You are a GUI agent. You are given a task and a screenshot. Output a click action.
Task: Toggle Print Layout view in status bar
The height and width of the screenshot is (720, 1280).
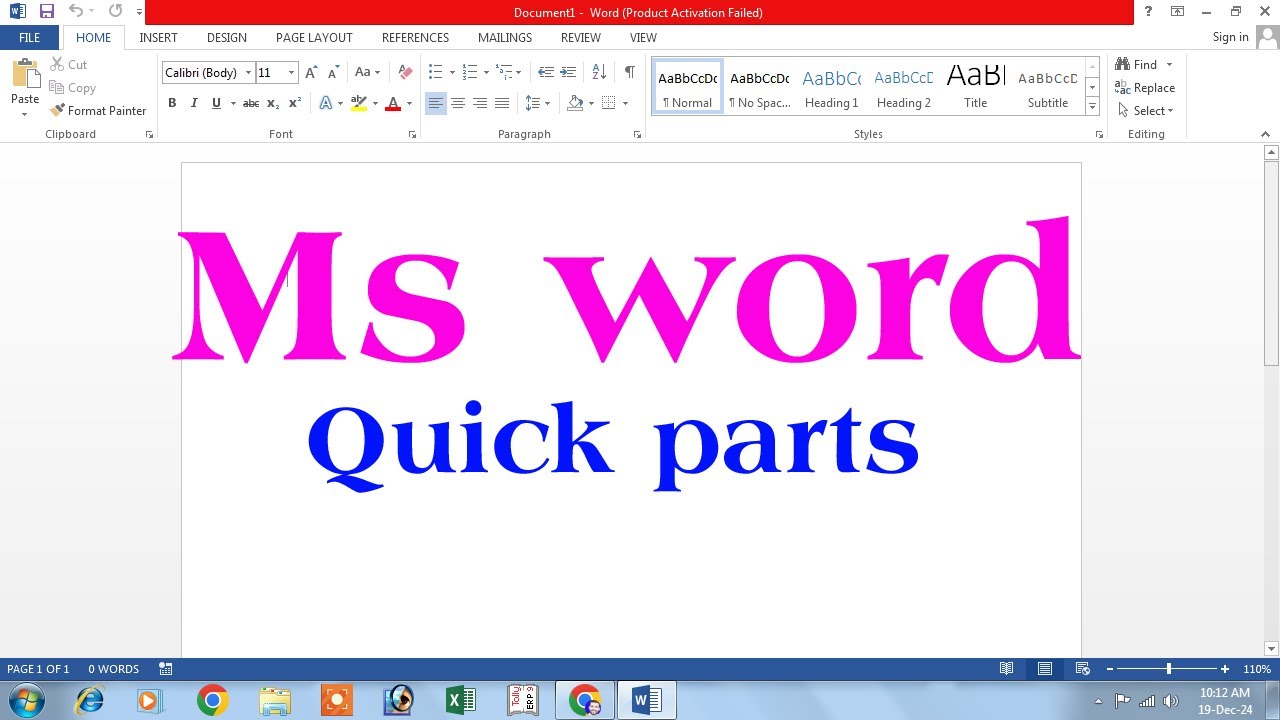pyautogui.click(x=1045, y=669)
